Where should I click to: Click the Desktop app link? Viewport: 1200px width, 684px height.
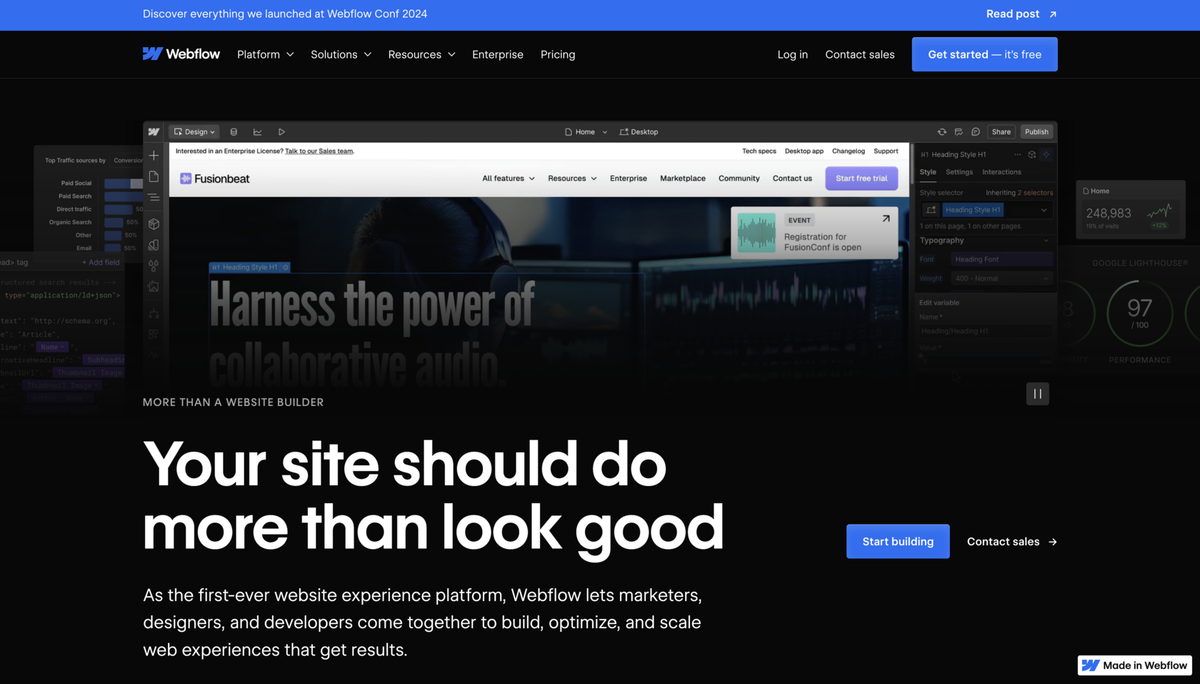[x=804, y=151]
